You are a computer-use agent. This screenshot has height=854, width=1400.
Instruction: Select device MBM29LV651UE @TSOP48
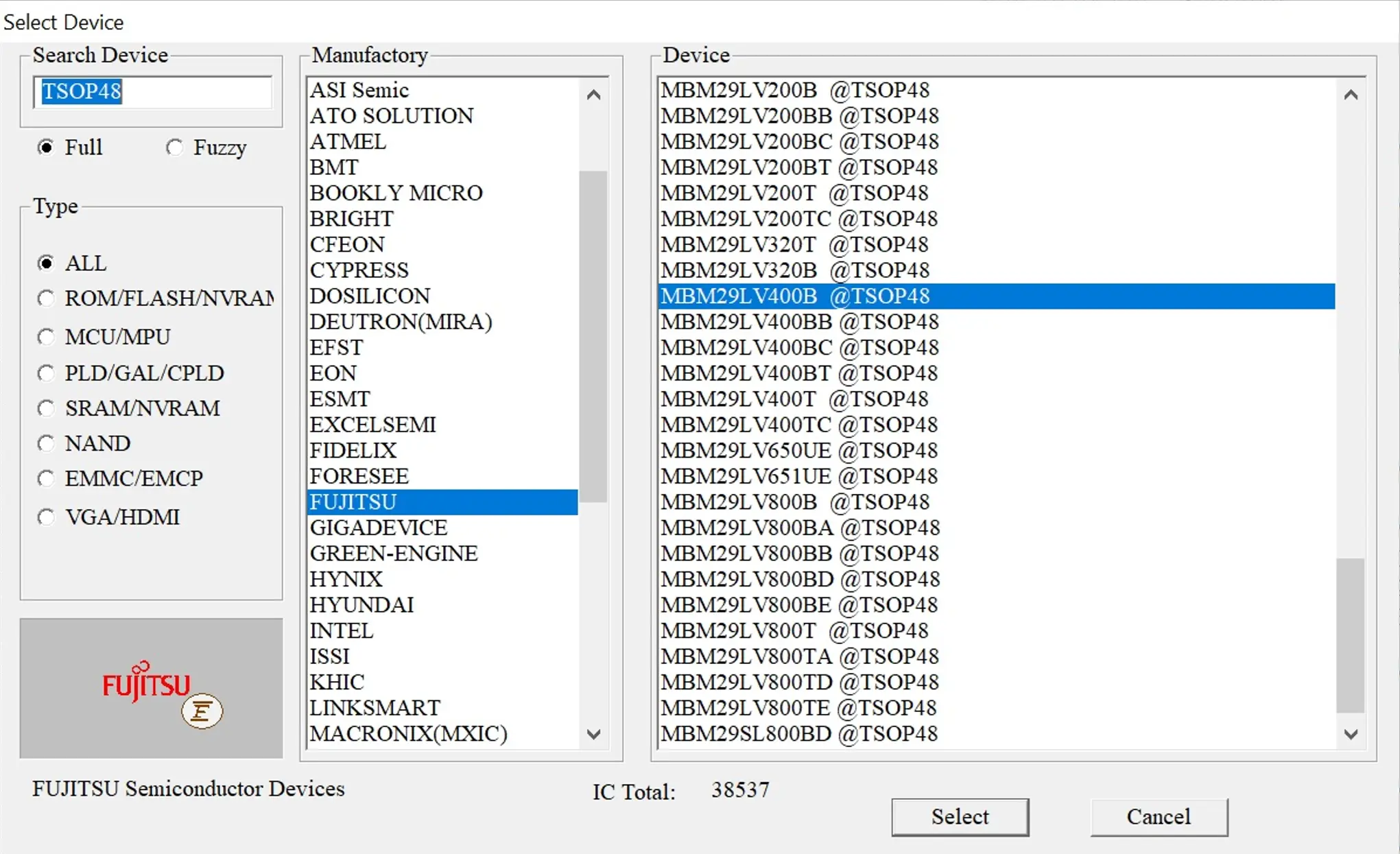[x=996, y=476]
